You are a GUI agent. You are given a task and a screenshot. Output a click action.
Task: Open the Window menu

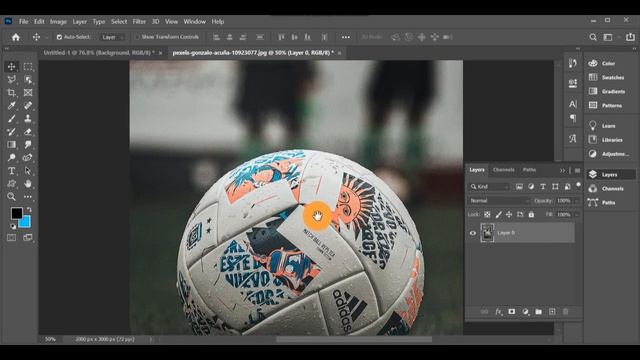coord(195,22)
